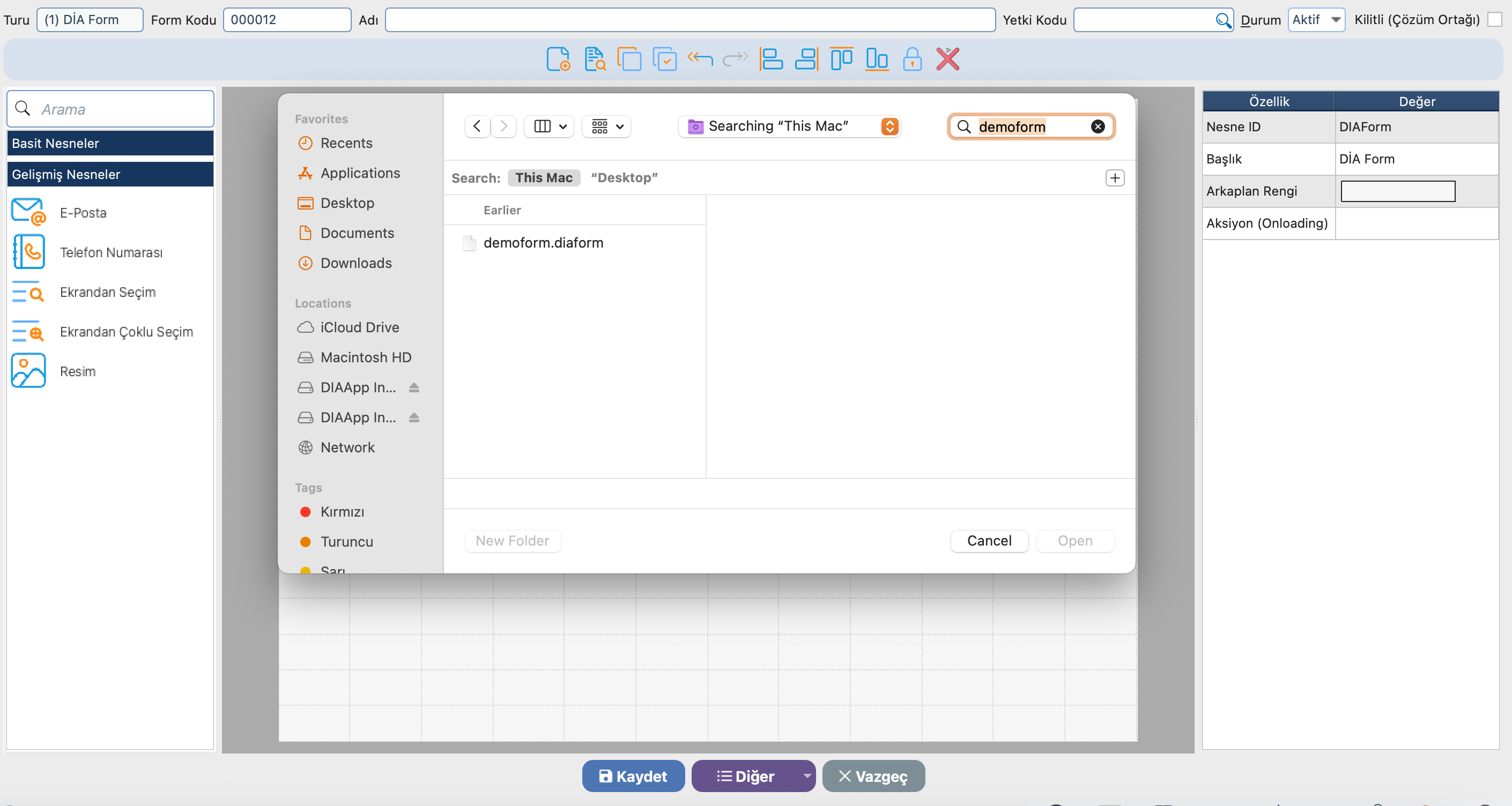Select the E-Posta object icon
The width and height of the screenshot is (1512, 806).
pos(28,212)
